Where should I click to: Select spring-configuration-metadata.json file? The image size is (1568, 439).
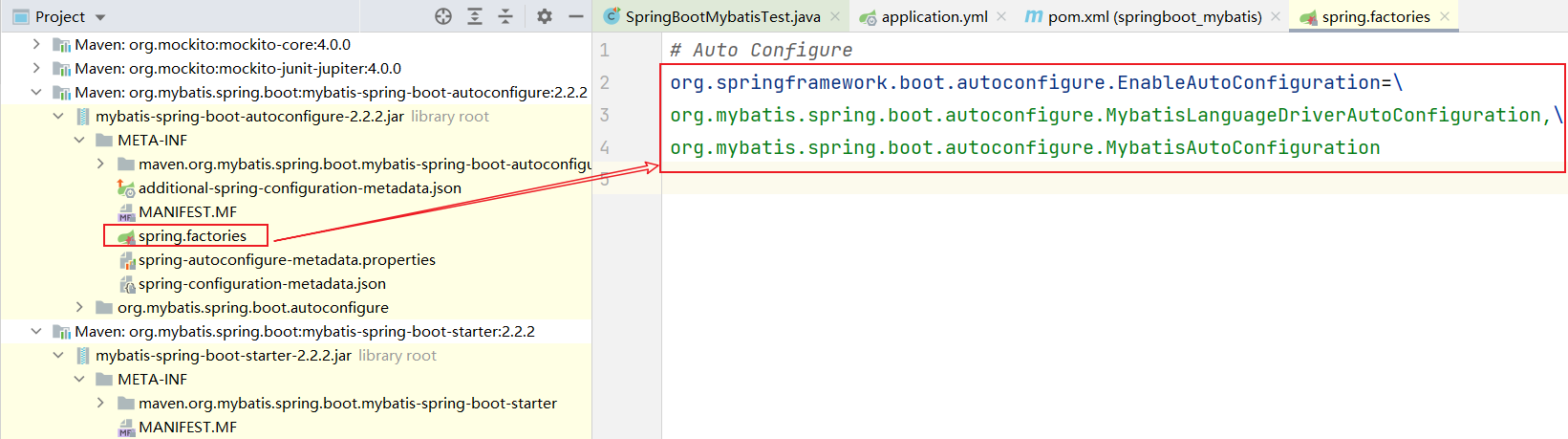pos(262,283)
